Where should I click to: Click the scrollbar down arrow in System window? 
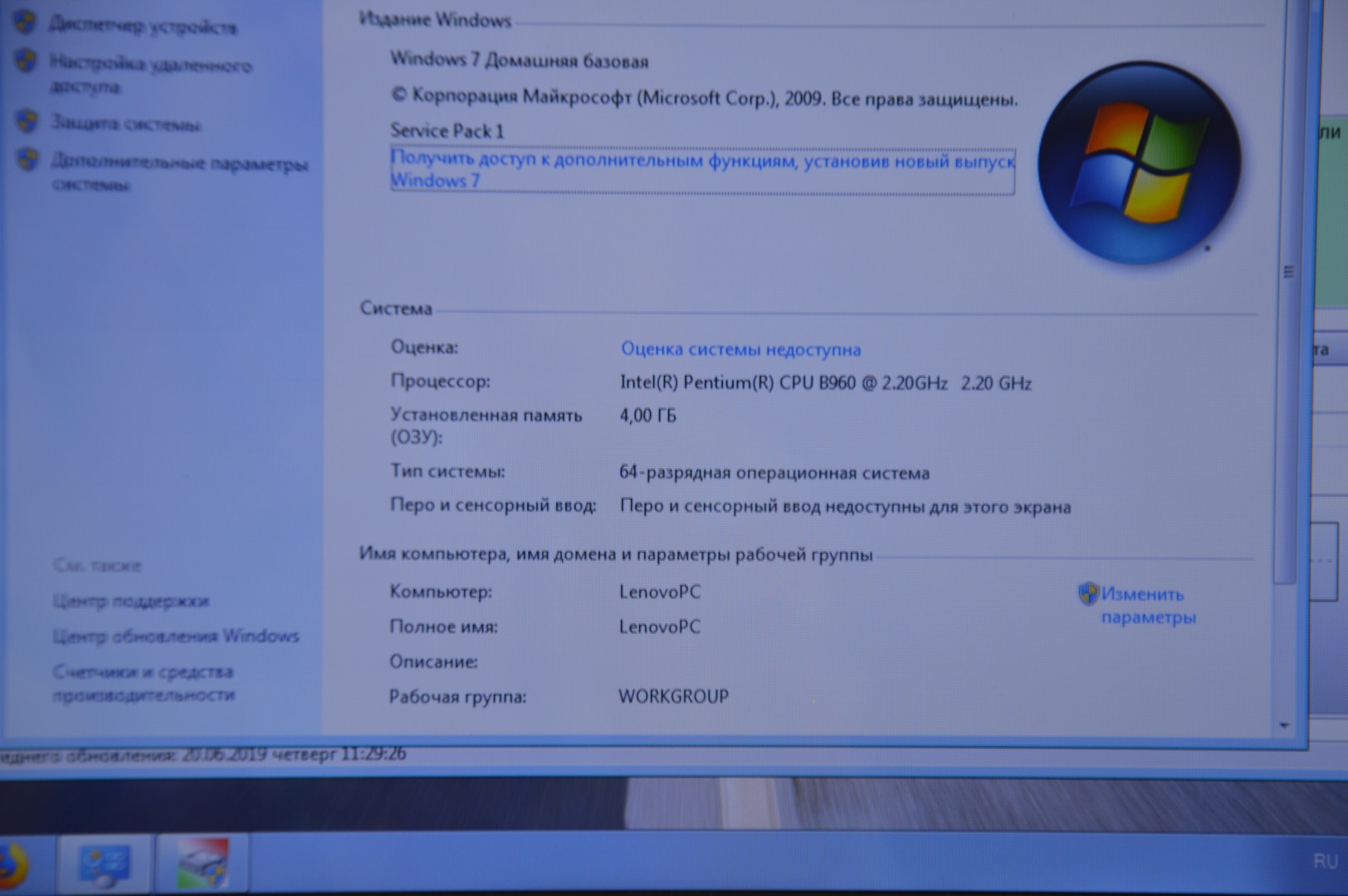(x=1284, y=726)
